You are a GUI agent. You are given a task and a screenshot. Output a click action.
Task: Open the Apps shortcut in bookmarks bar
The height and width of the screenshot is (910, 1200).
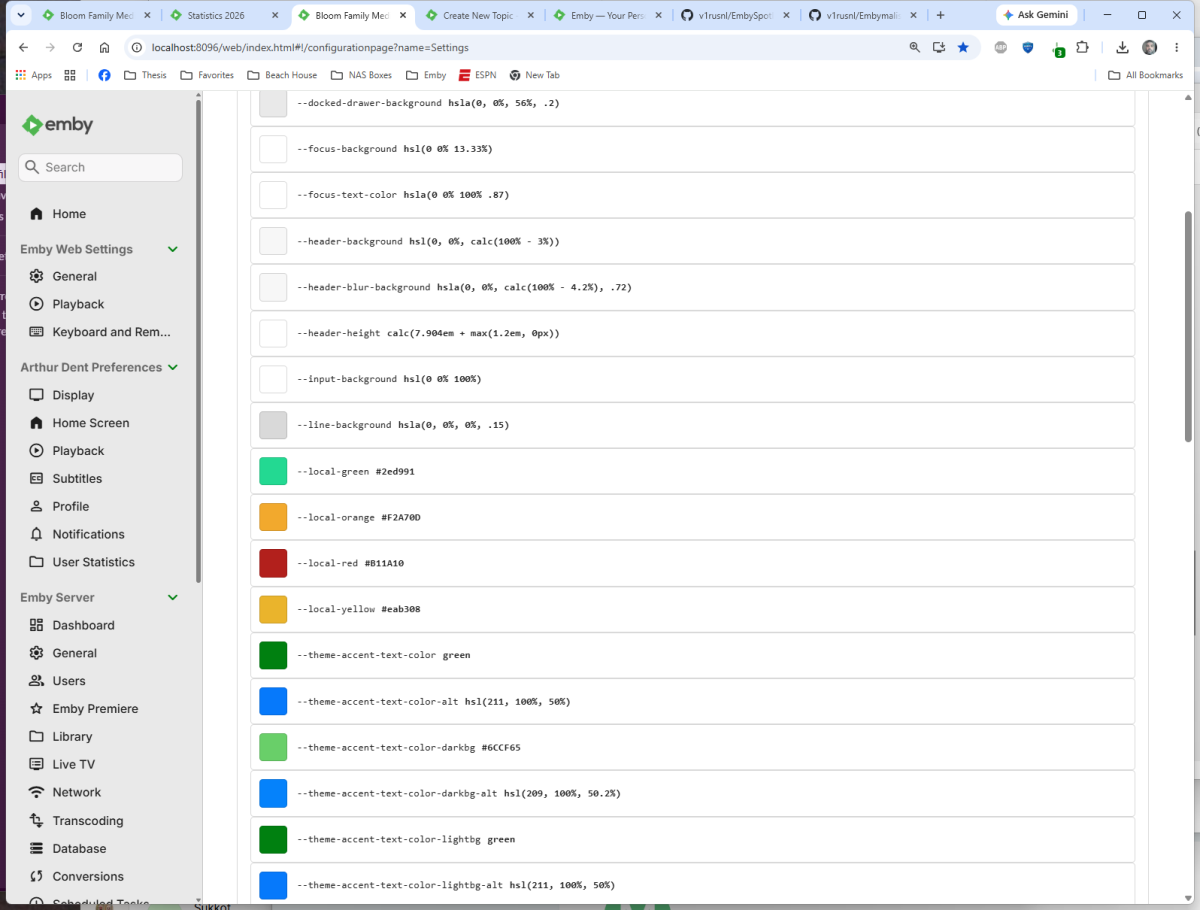click(x=33, y=75)
